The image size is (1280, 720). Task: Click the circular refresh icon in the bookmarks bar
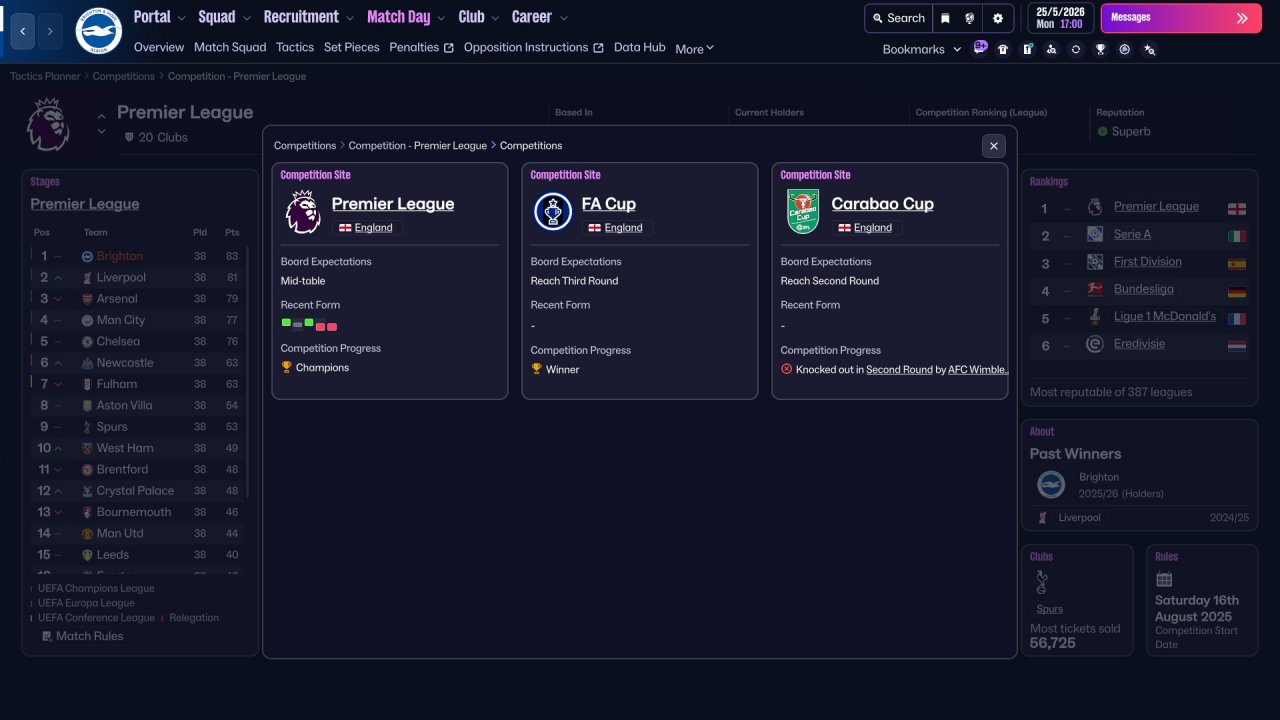(1075, 49)
